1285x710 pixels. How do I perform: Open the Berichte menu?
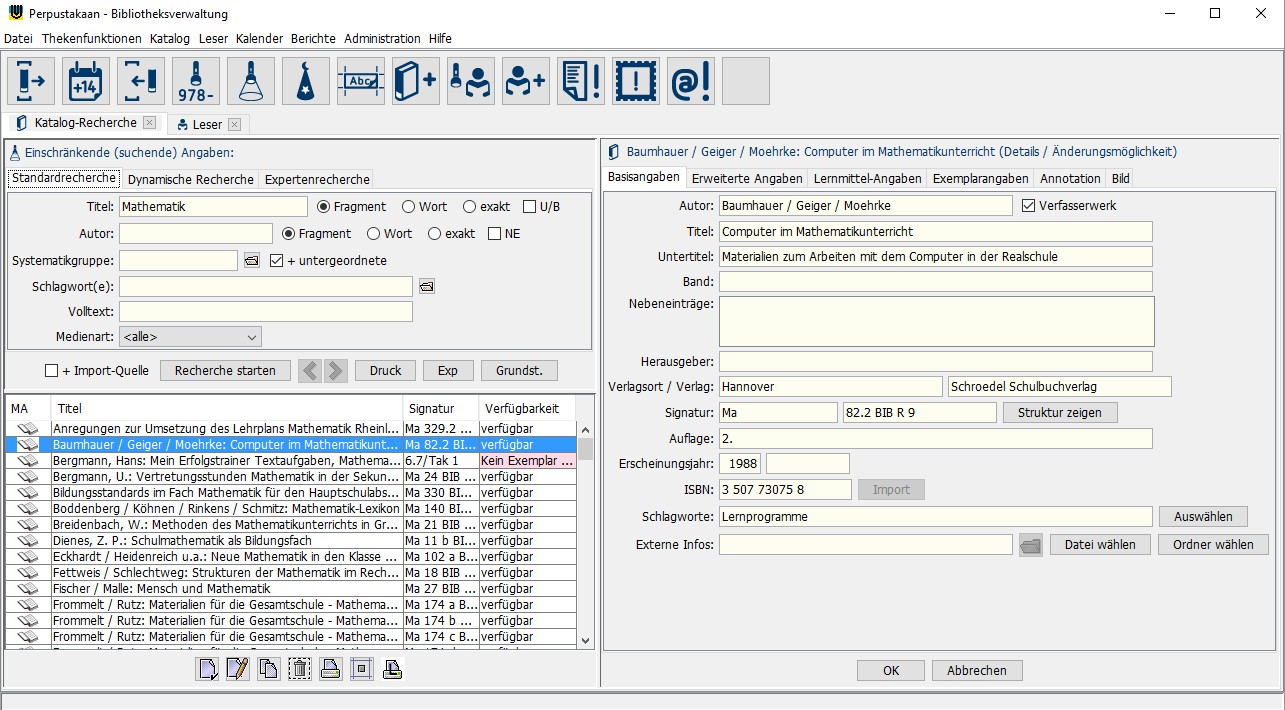coord(313,39)
